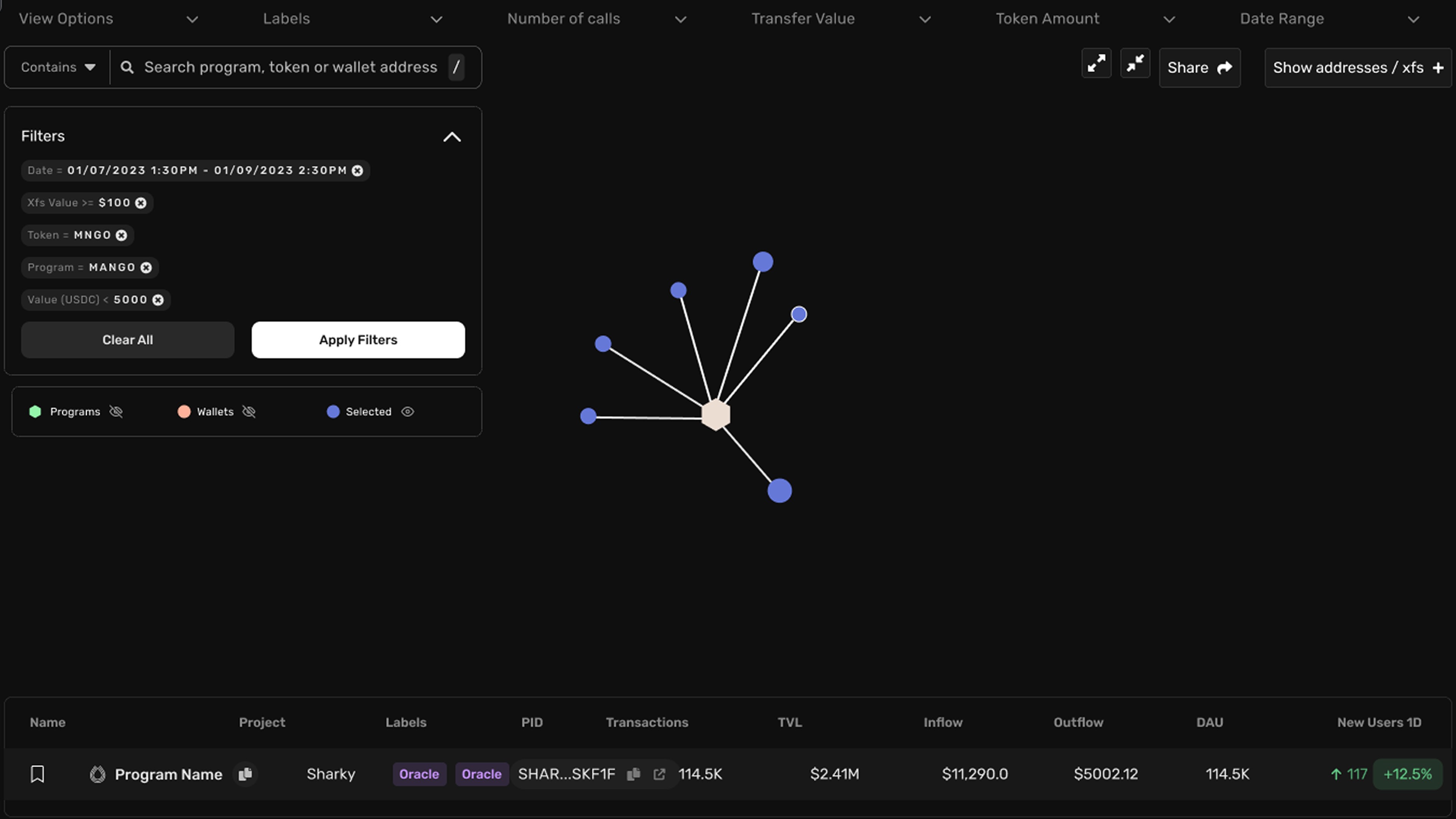Screen dimensions: 1456x819
Task: Toggle visibility of Programs nodes
Action: click(116, 411)
